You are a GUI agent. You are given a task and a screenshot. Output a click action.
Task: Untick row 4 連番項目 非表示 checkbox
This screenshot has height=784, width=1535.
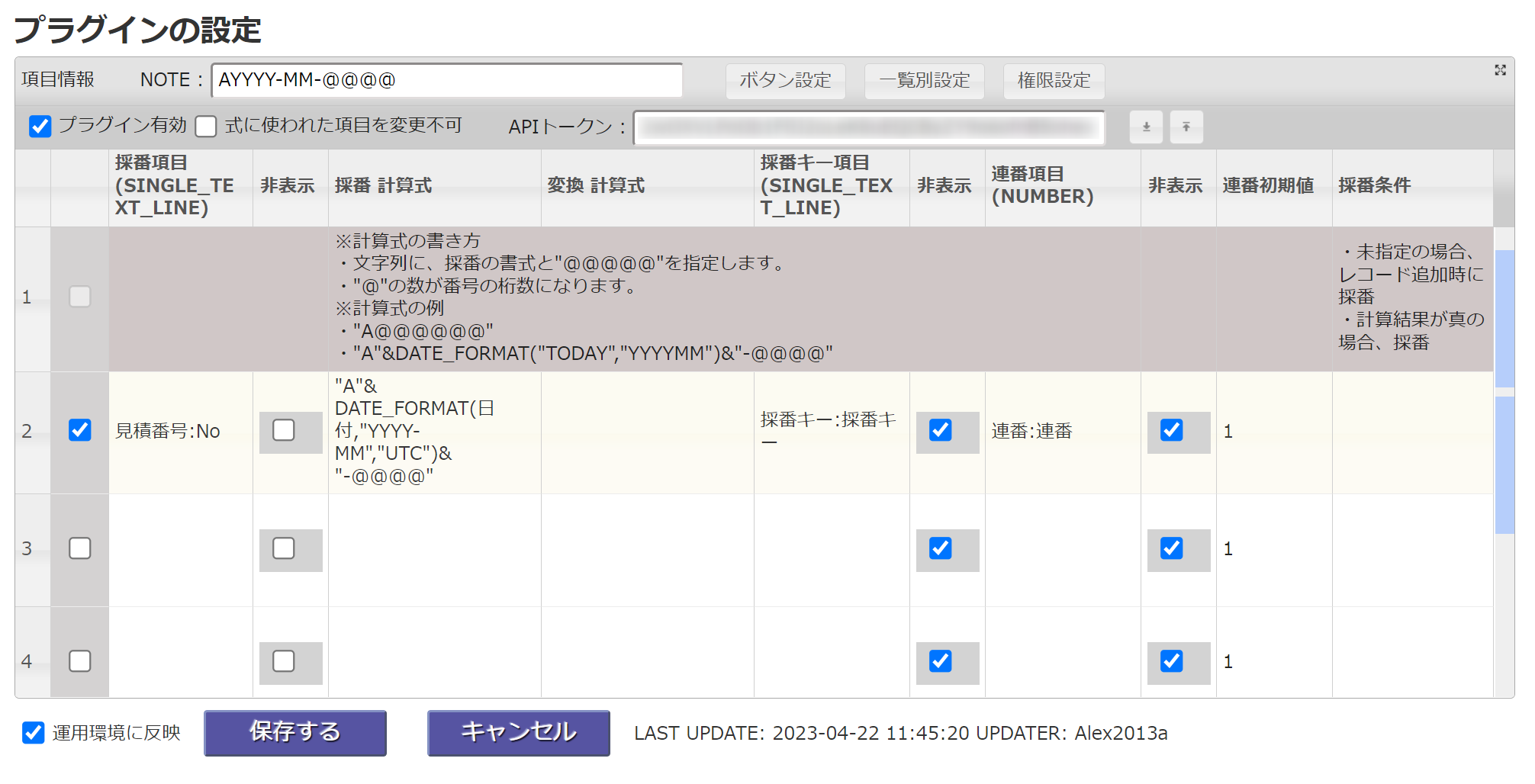click(x=1172, y=661)
